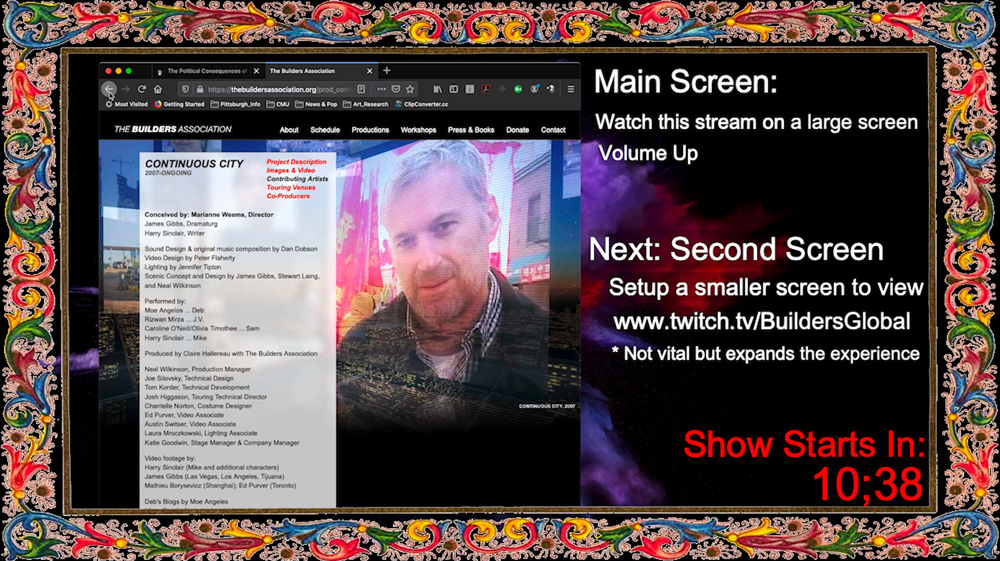Open the ClipConverter.cc bookmark

(x=422, y=104)
